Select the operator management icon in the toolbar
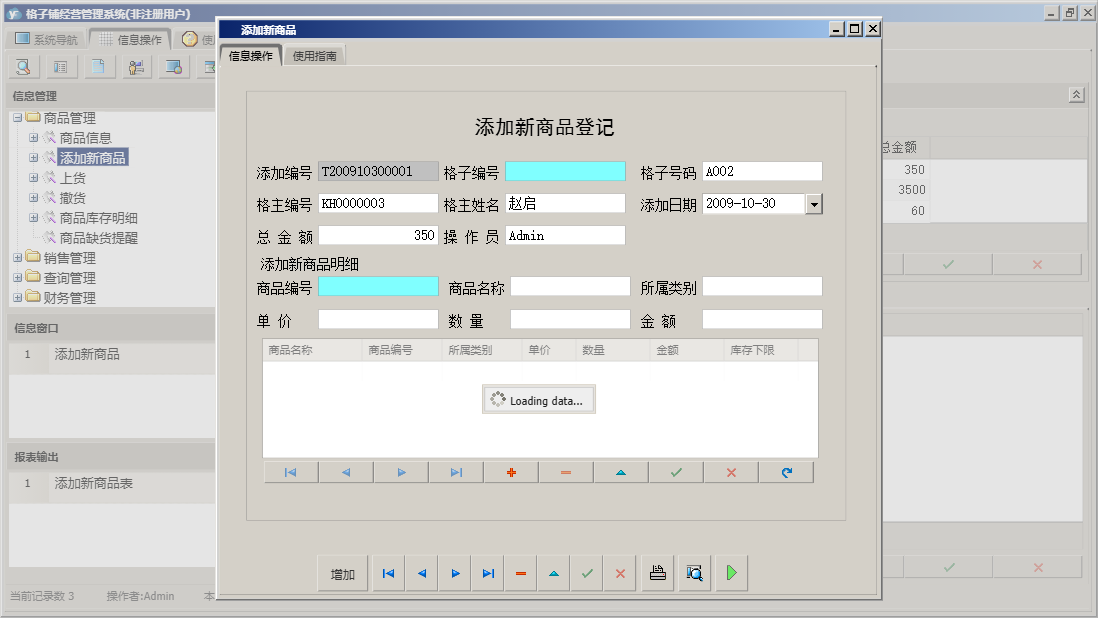 pos(137,66)
